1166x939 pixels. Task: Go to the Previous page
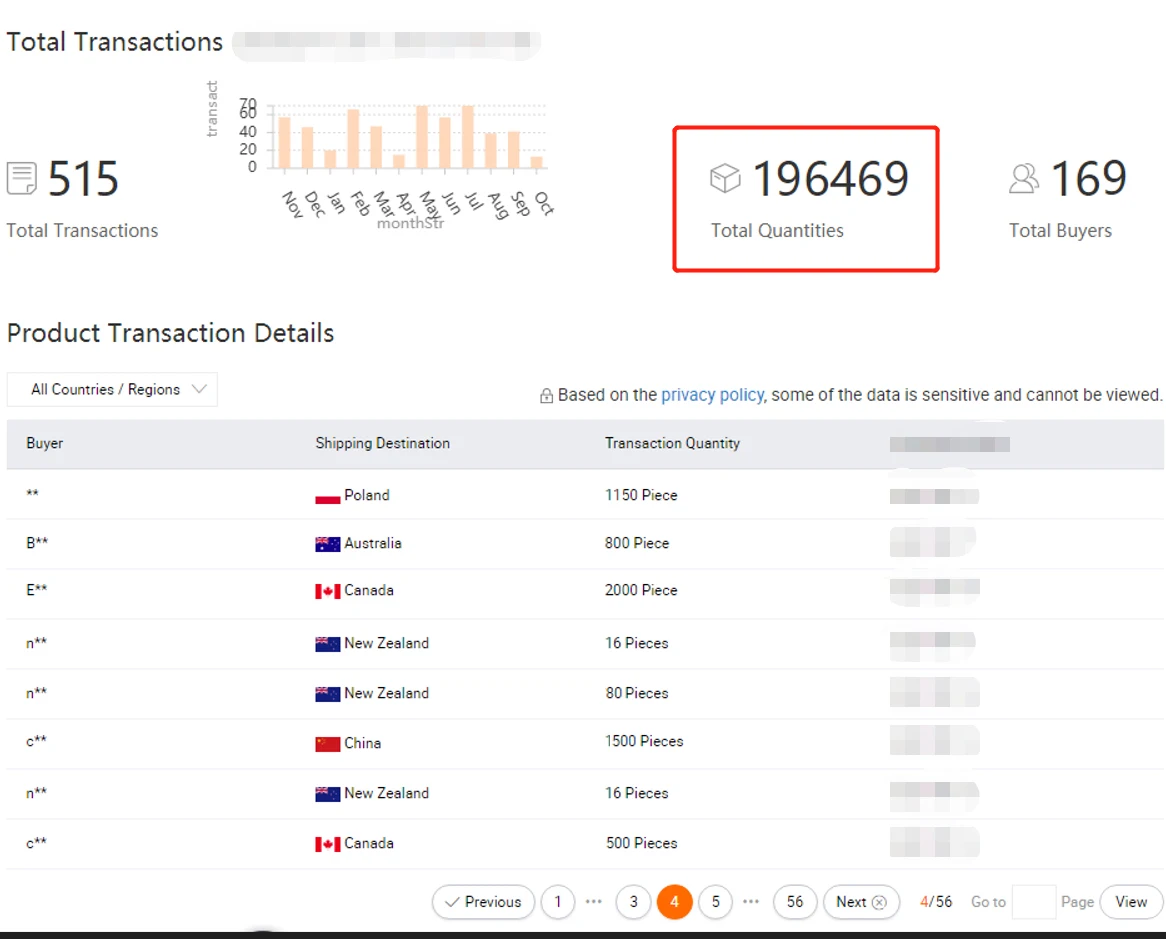tap(483, 902)
